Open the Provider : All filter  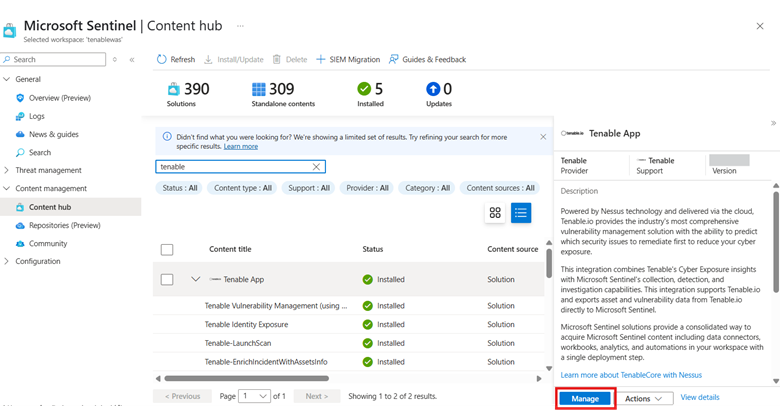click(367, 188)
